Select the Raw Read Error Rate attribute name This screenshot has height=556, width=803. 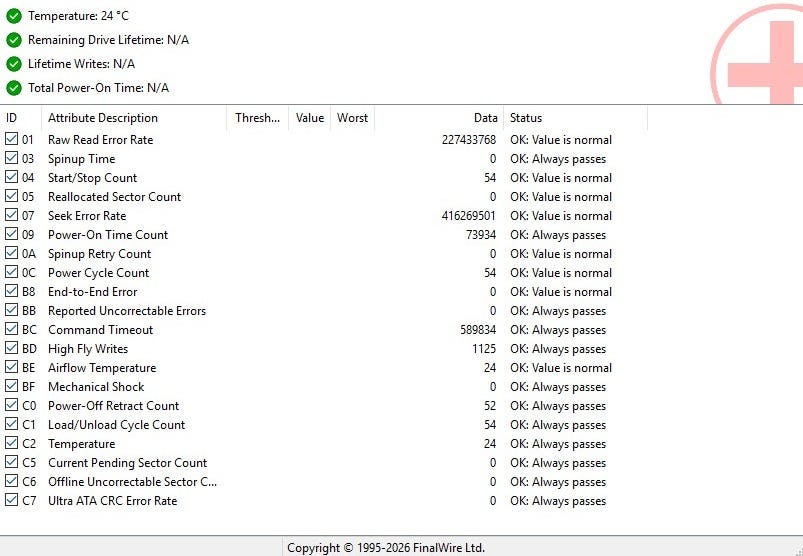pos(100,140)
